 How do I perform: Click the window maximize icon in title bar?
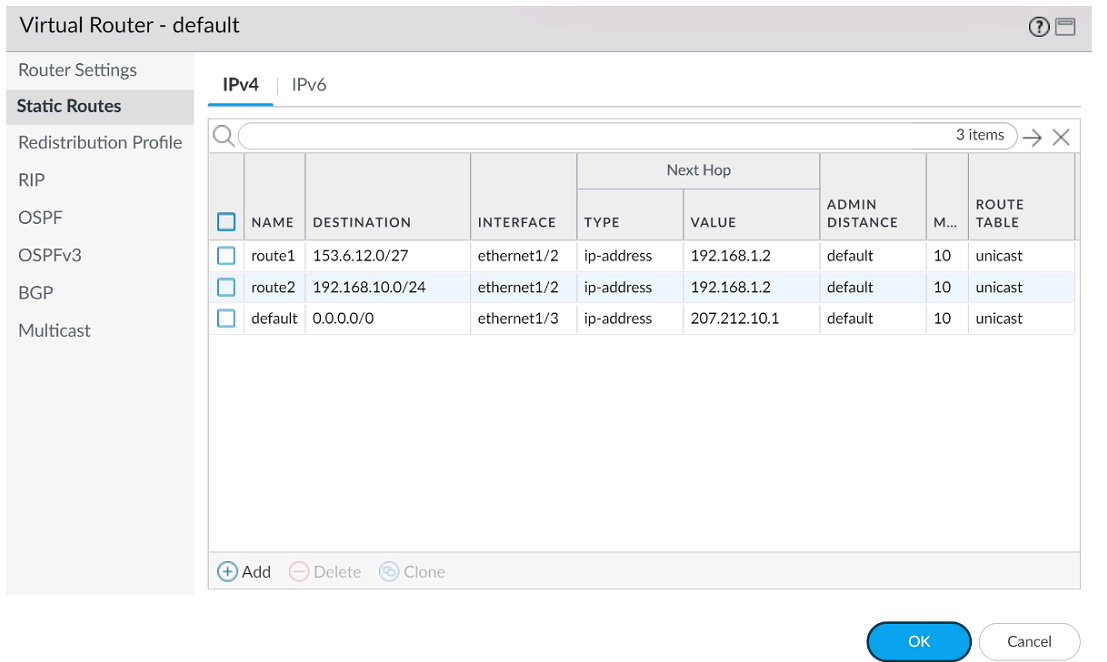(1065, 27)
